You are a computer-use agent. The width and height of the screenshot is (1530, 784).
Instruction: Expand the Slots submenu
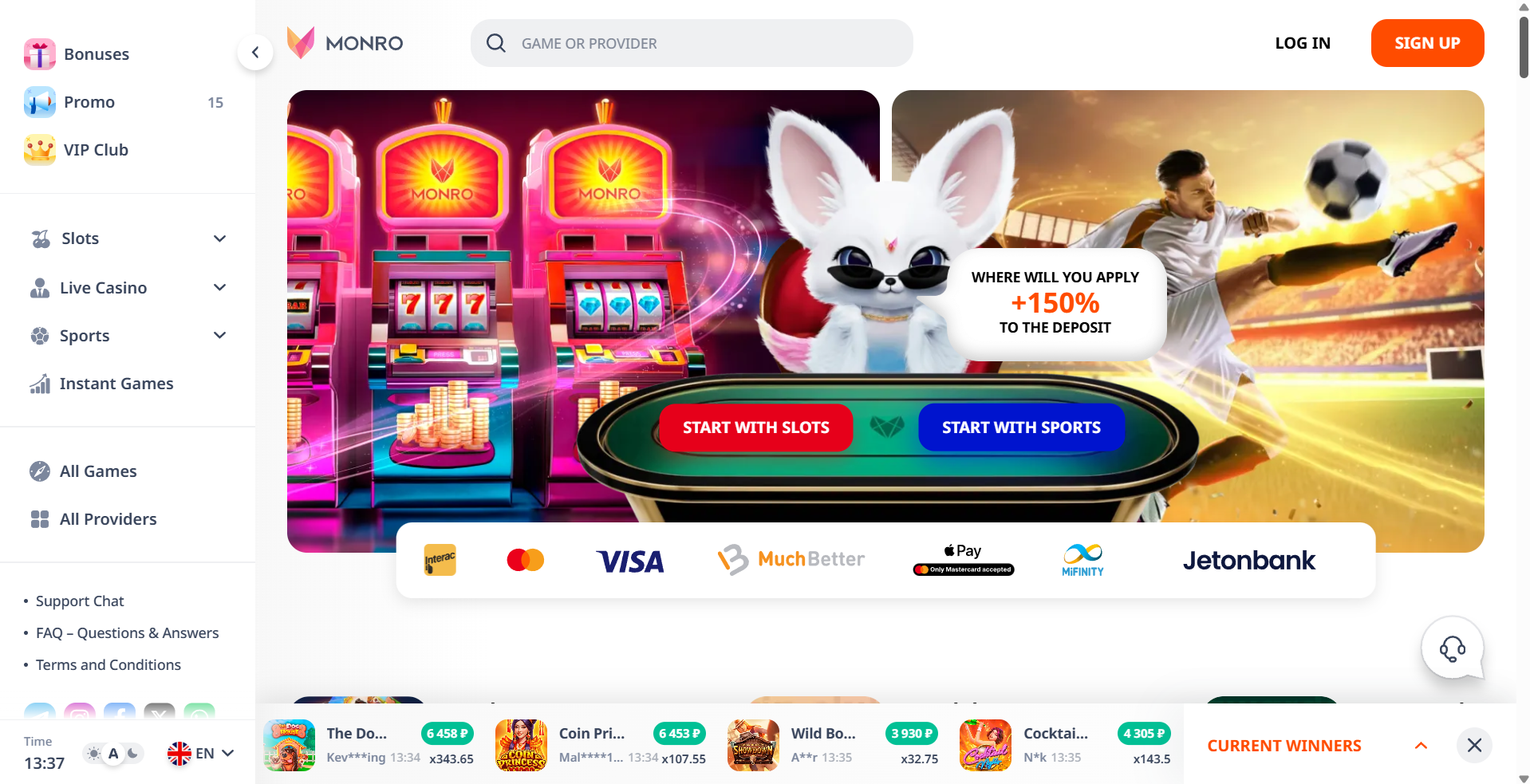(220, 238)
